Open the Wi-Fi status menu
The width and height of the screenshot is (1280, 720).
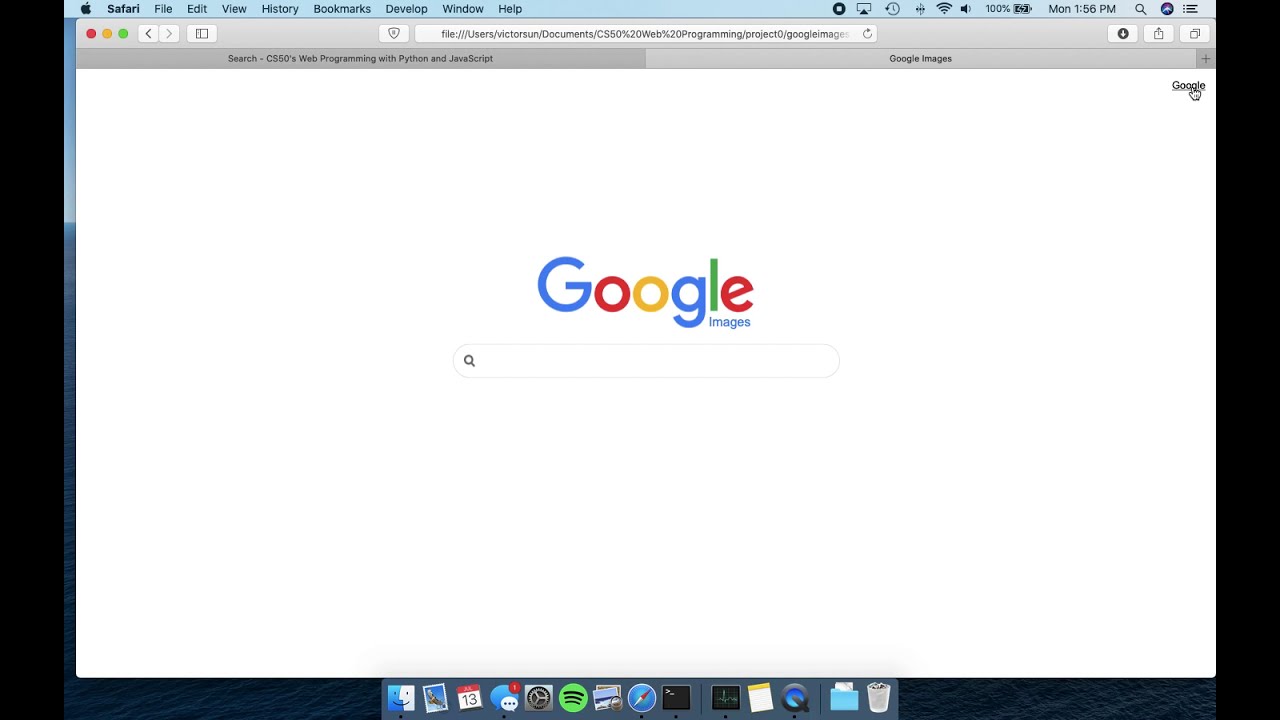(944, 9)
